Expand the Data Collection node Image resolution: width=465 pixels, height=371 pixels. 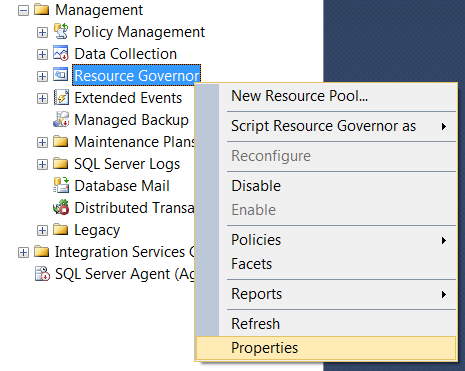click(x=42, y=54)
